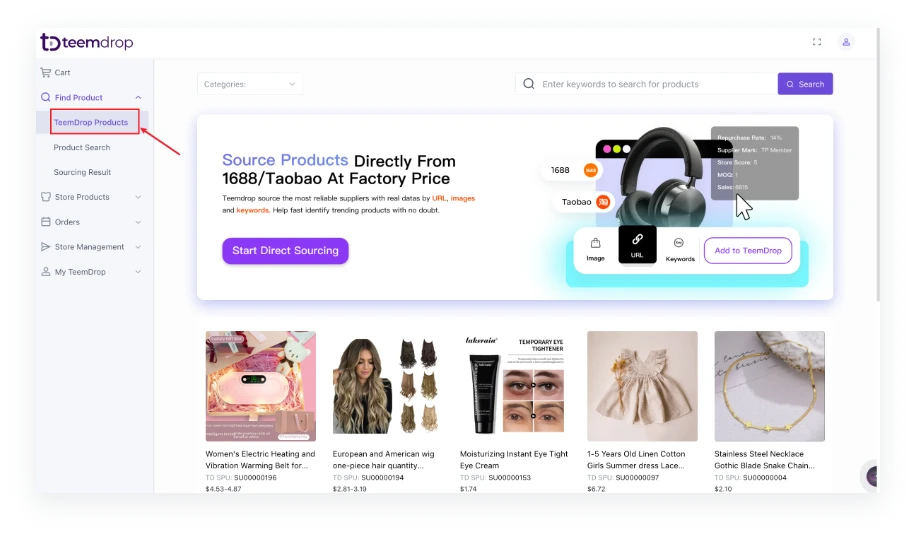Viewport: 916px width, 537px height.
Task: Open the Stainless Steel Necklace product thumbnail
Action: coord(769,386)
